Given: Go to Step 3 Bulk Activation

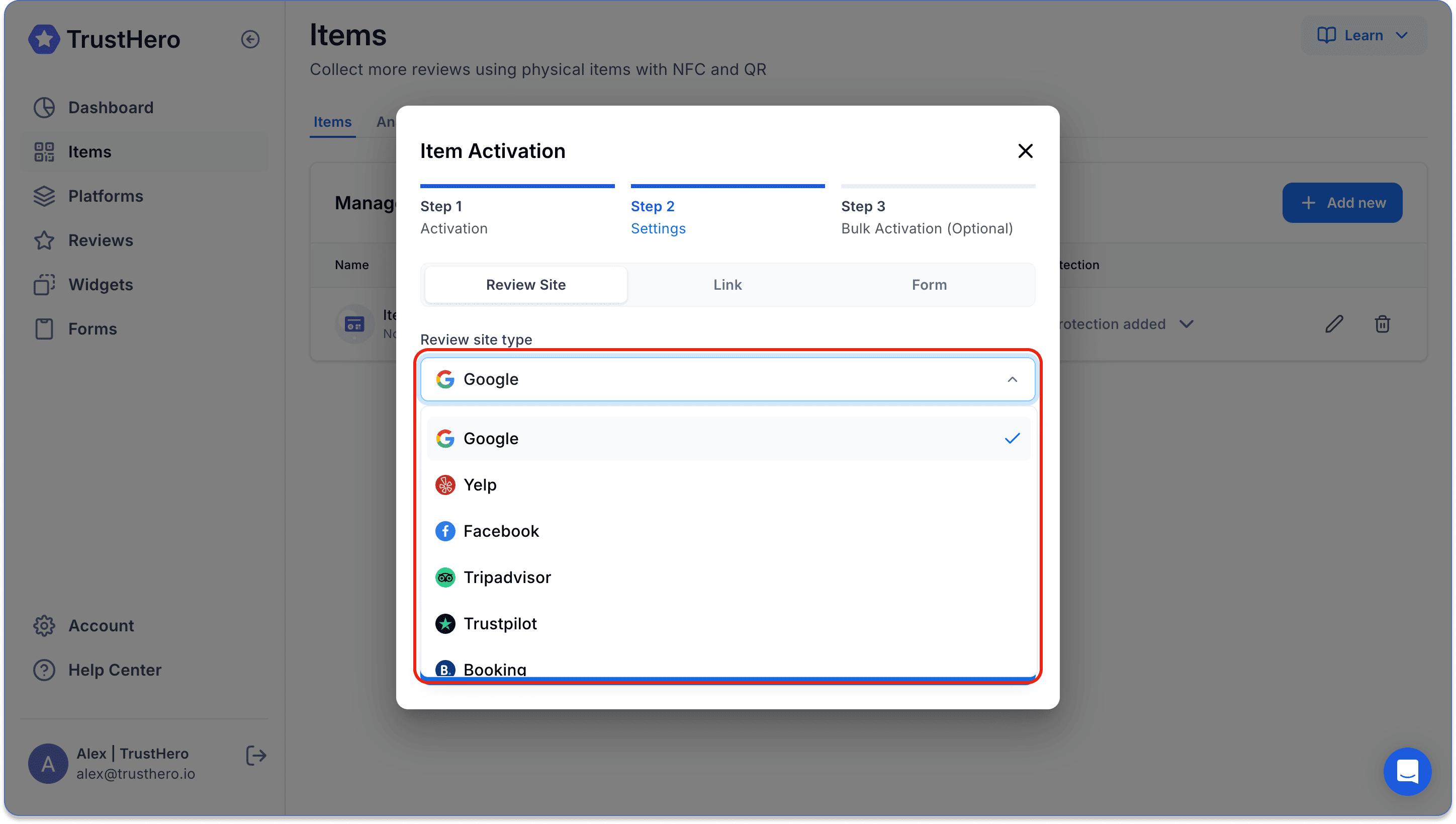Looking at the screenshot, I should [926, 217].
